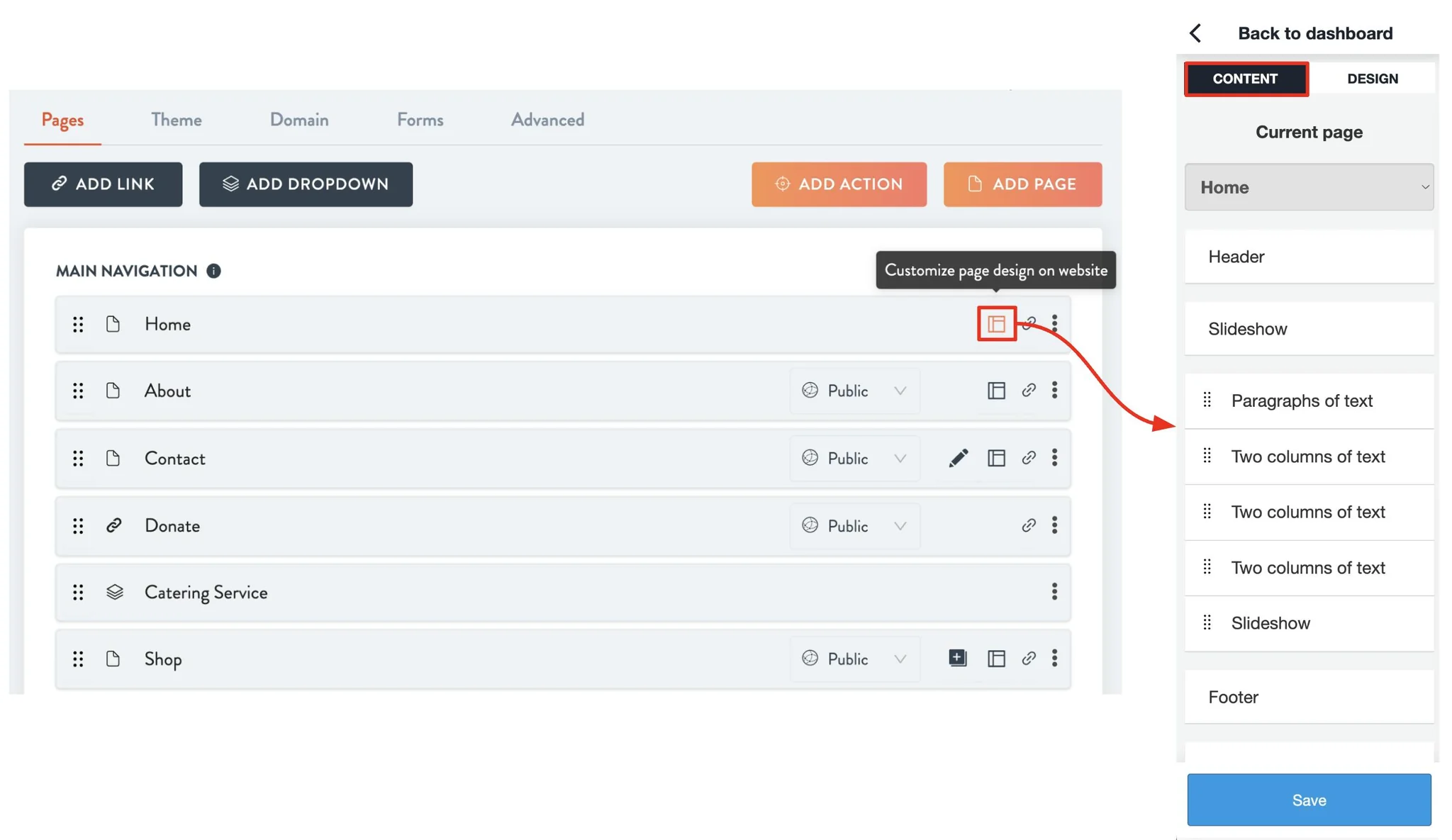Open the three-dot menu for Home
Screen dimensions: 1452x840
tap(1055, 324)
